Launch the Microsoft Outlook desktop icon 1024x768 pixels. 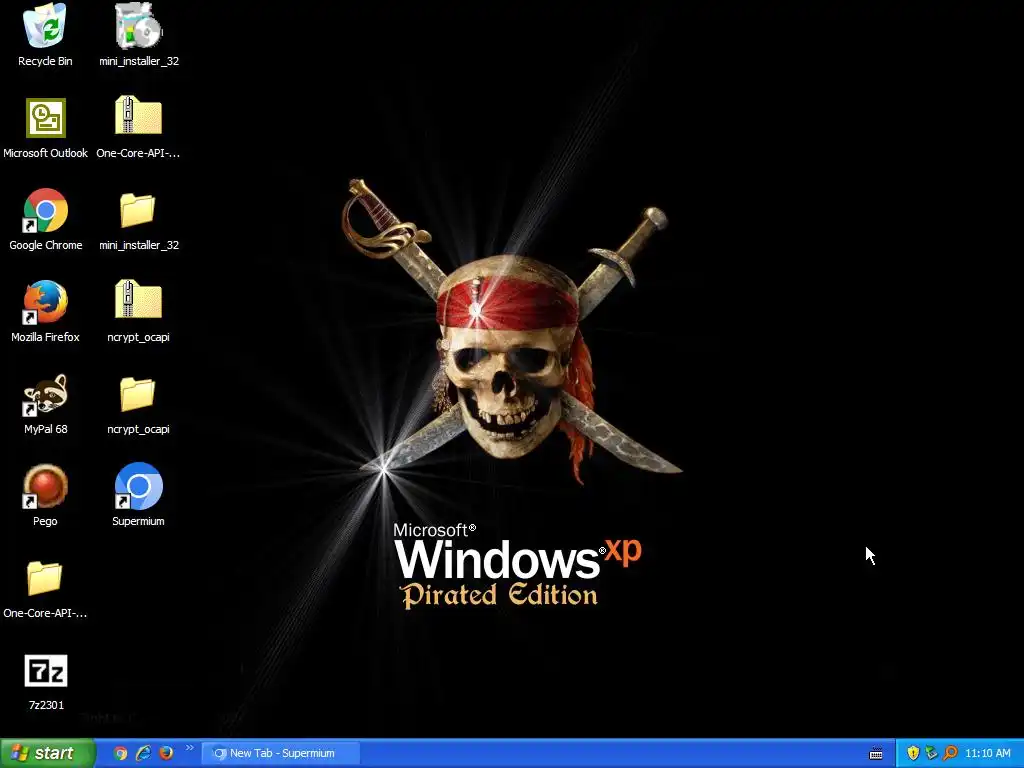[x=46, y=118]
